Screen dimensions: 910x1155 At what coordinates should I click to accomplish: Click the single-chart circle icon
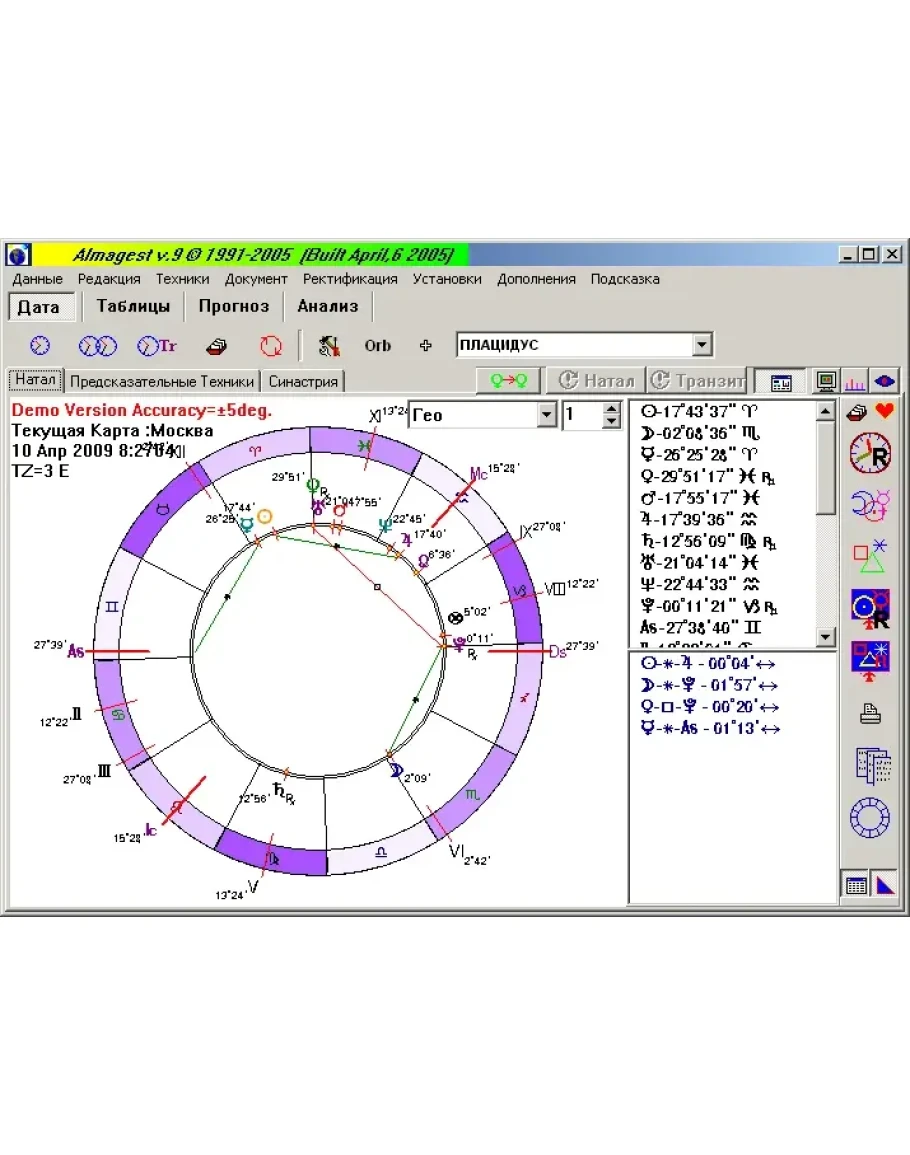point(39,346)
